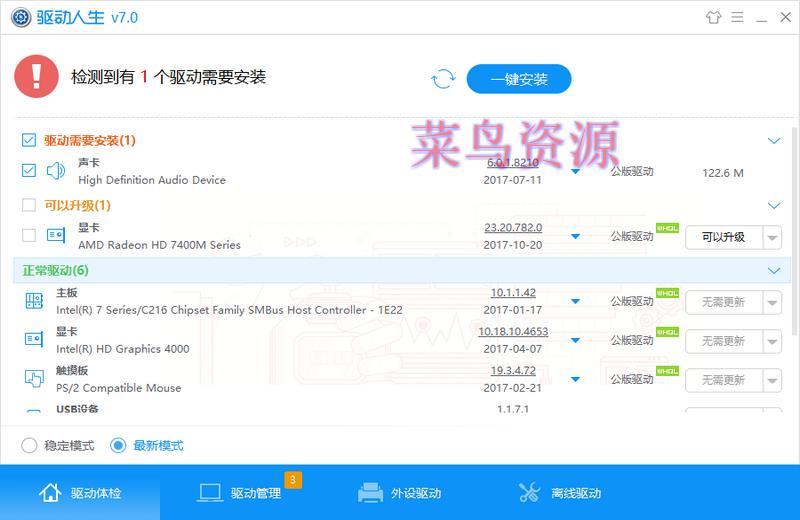Select the 最新模式 radio button
The image size is (800, 520).
click(x=118, y=445)
